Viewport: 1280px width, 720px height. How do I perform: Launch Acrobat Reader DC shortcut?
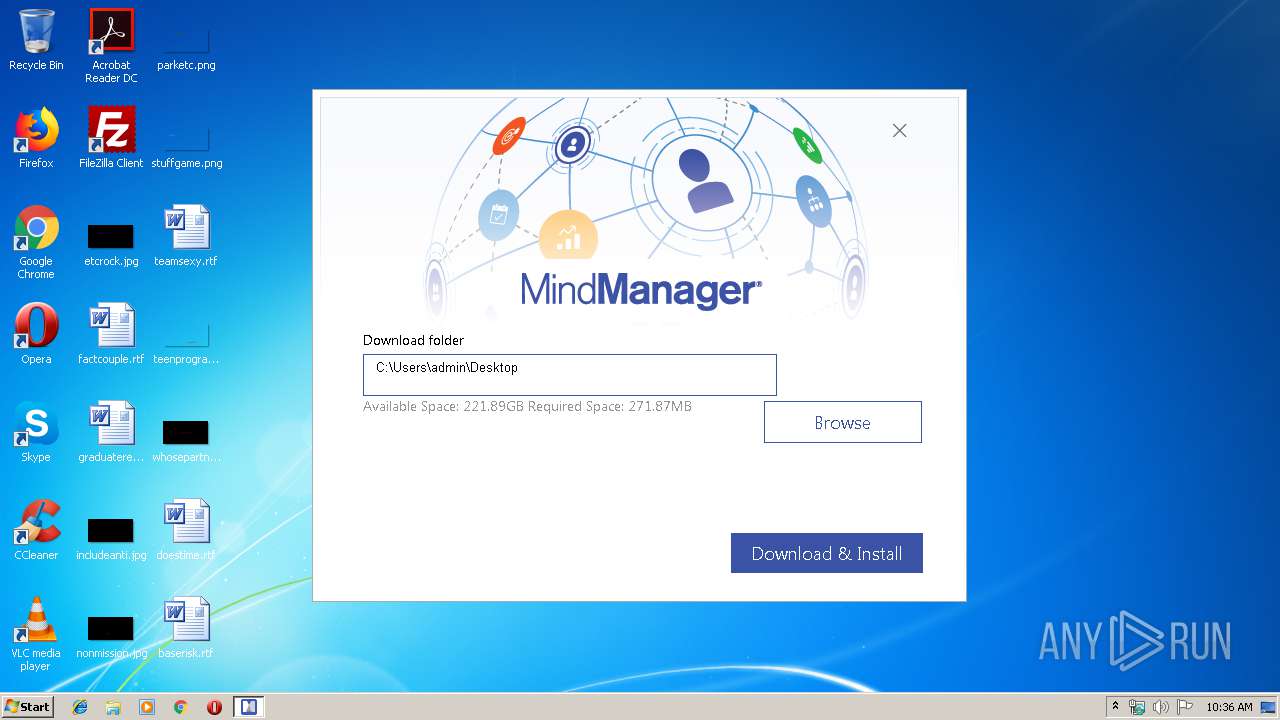111,47
